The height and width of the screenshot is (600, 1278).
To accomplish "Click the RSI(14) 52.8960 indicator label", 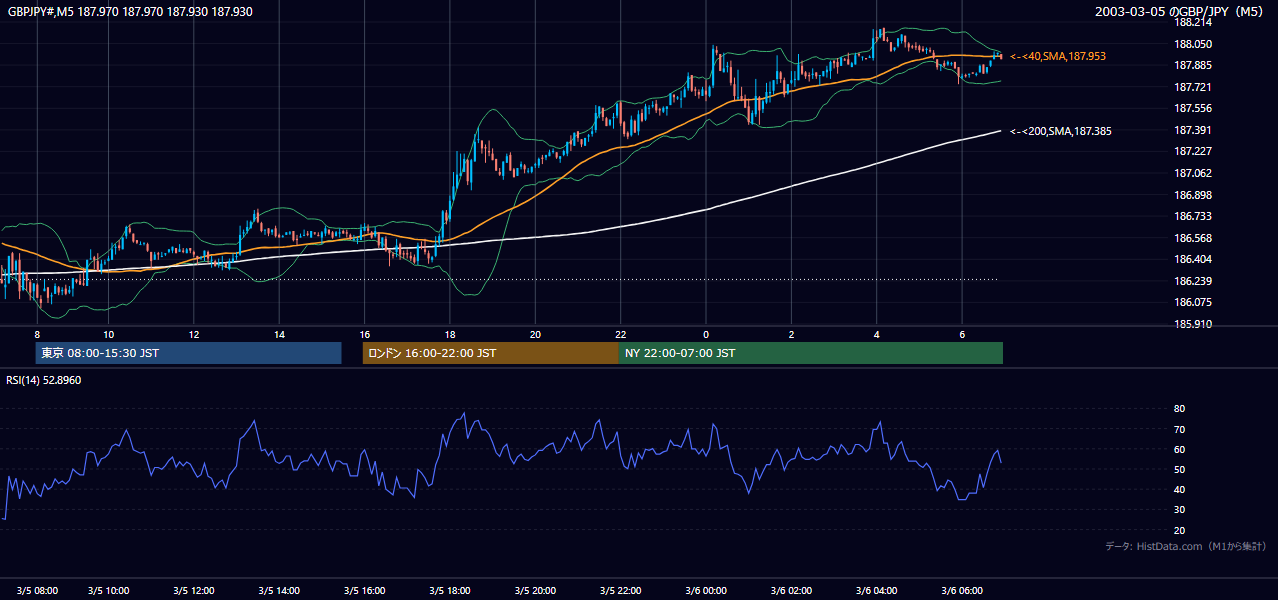I will click(44, 380).
